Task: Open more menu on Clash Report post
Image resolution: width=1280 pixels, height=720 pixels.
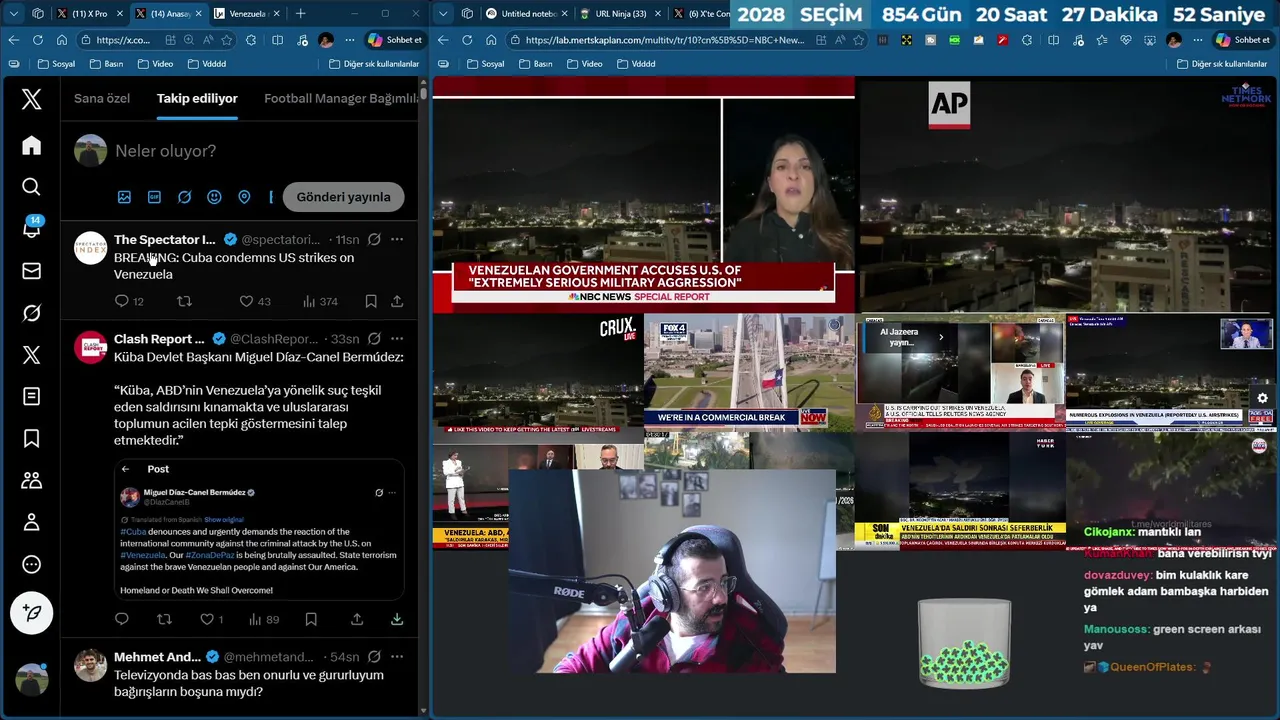Action: 397,339
